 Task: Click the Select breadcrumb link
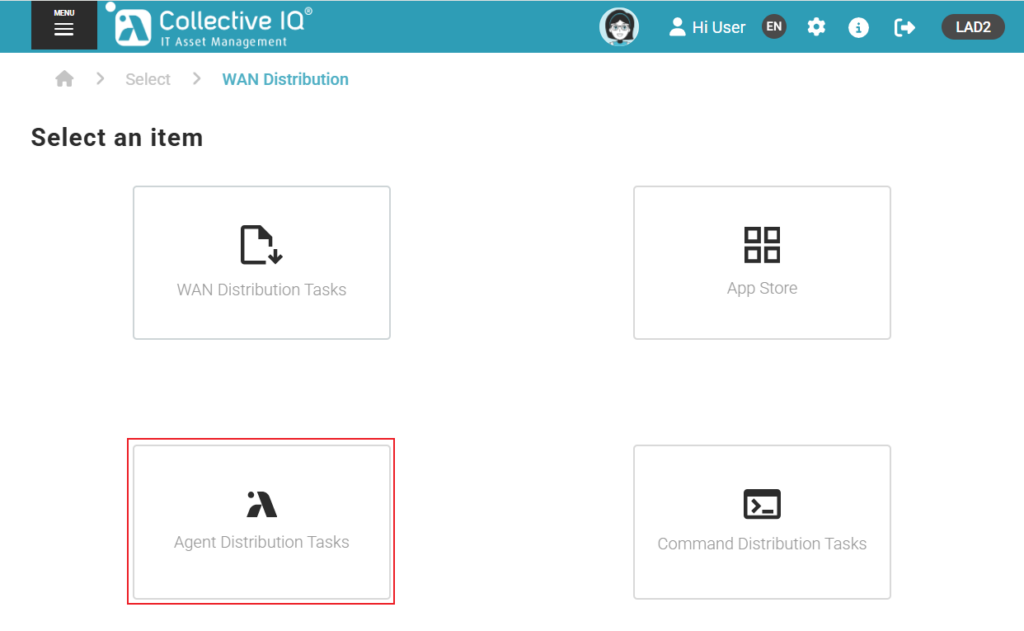point(148,79)
